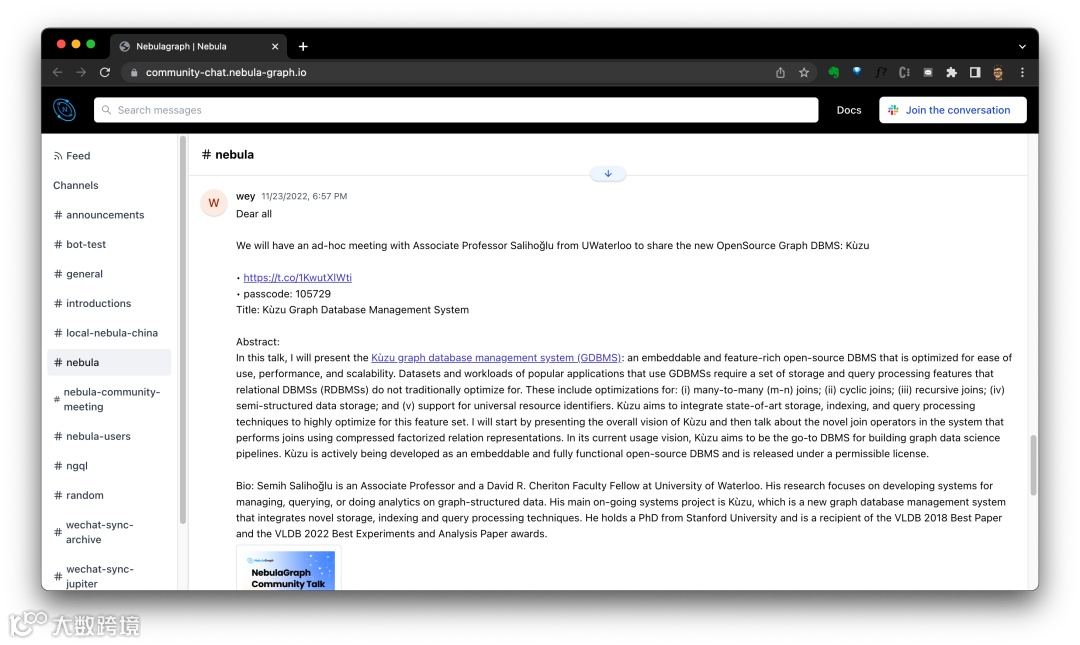Click the username wey
The height and width of the screenshot is (645, 1080).
coord(245,196)
